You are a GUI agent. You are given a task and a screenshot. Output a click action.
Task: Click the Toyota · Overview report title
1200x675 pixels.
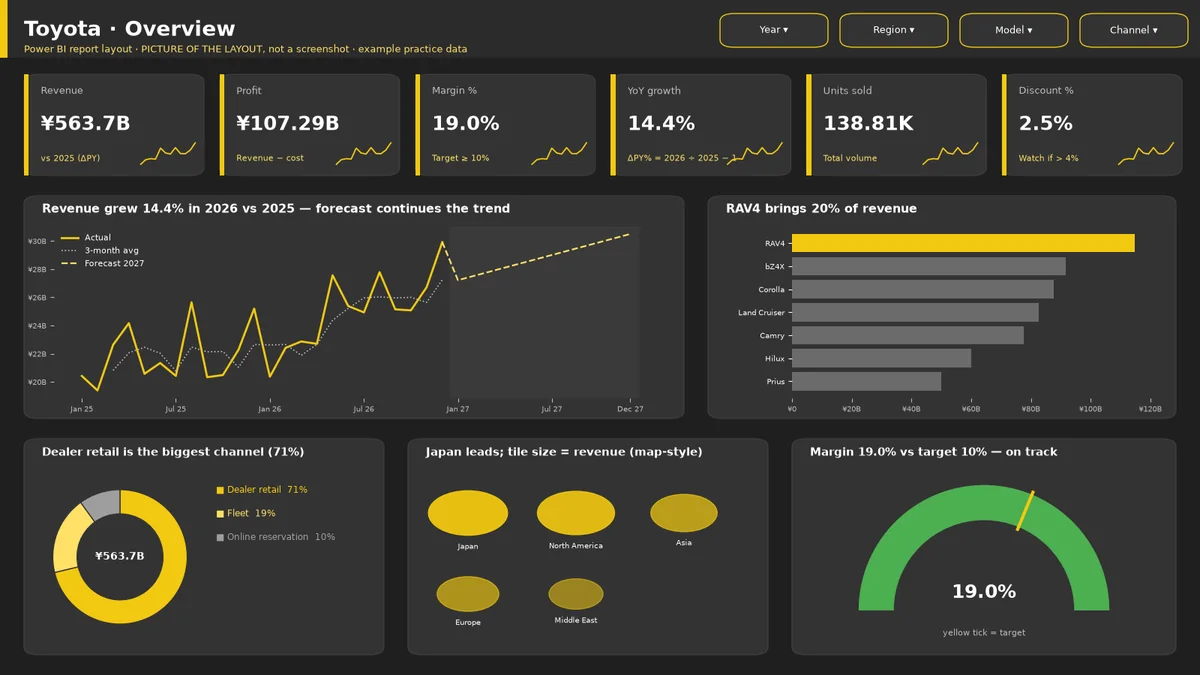(129, 29)
